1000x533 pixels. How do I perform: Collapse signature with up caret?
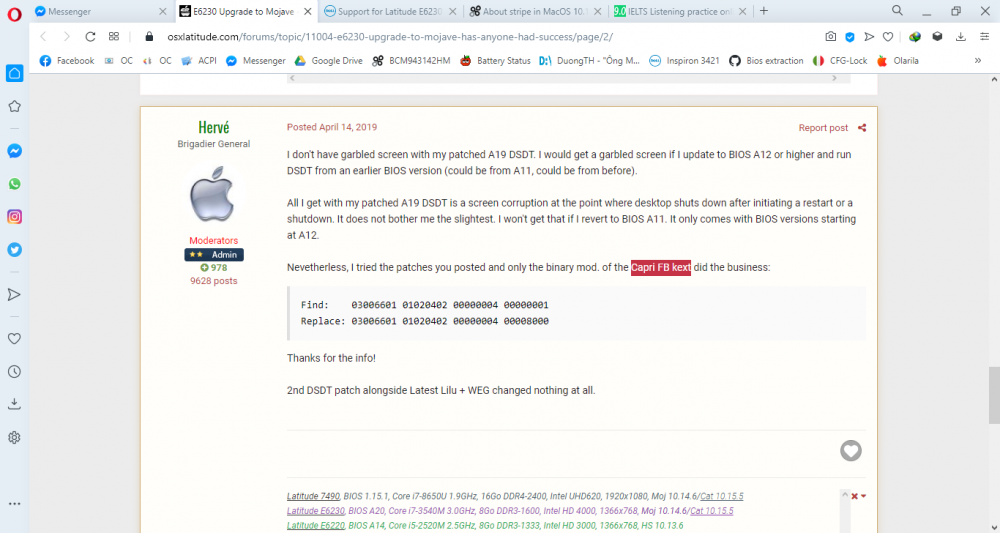click(x=845, y=495)
